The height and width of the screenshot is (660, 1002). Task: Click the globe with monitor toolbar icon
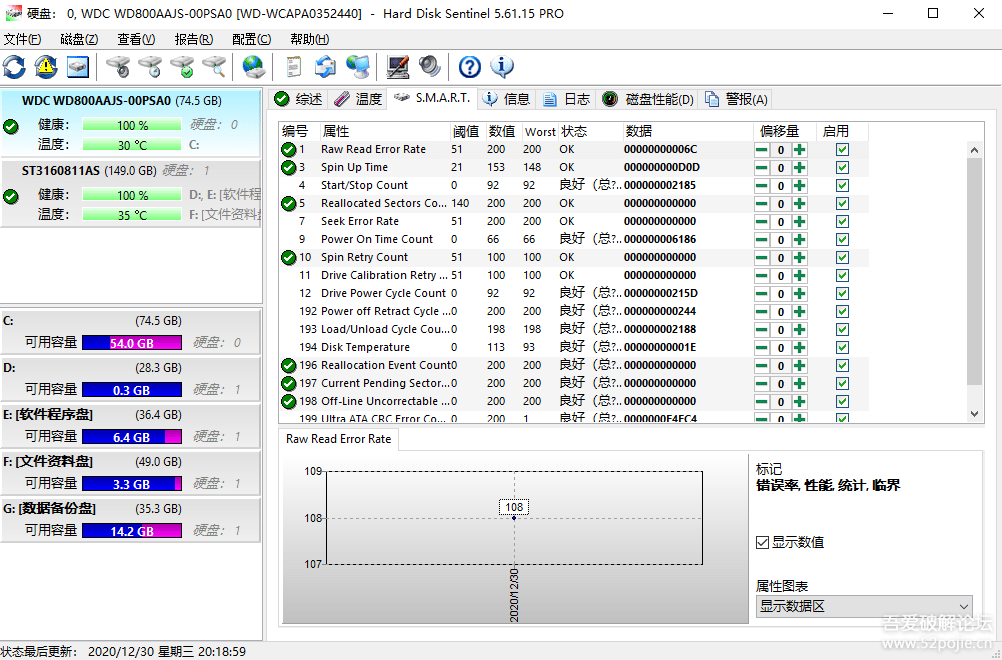pos(357,66)
